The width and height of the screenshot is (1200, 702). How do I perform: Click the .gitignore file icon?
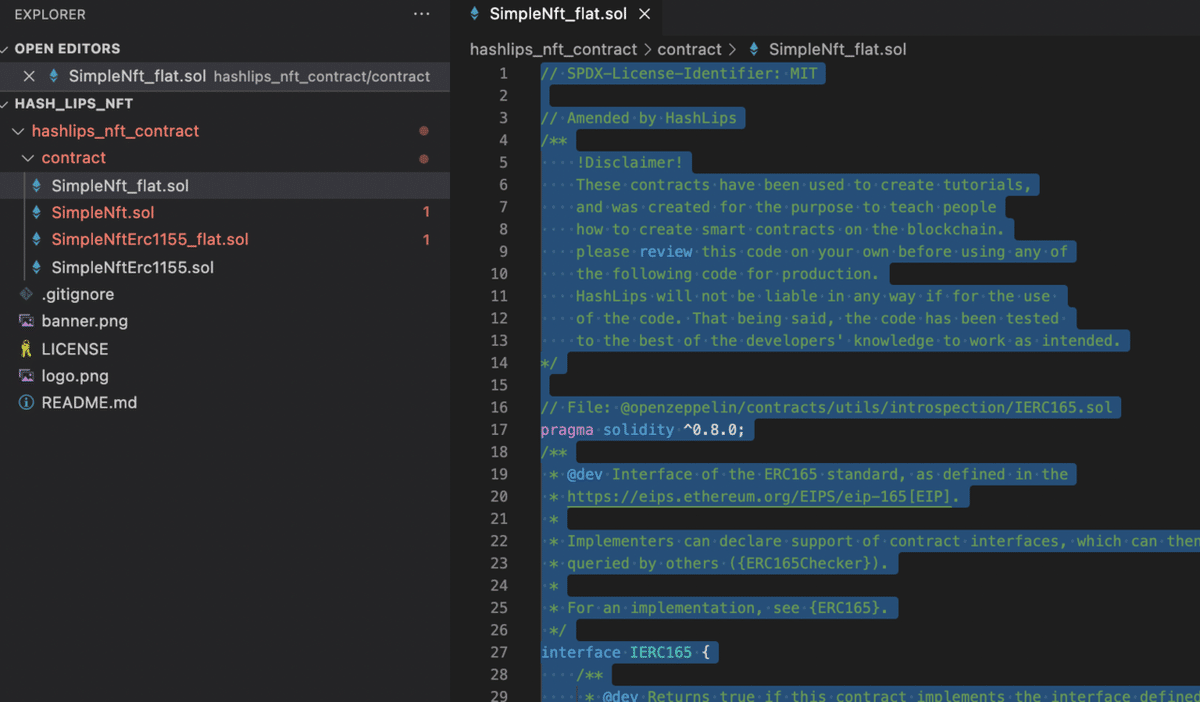26,294
